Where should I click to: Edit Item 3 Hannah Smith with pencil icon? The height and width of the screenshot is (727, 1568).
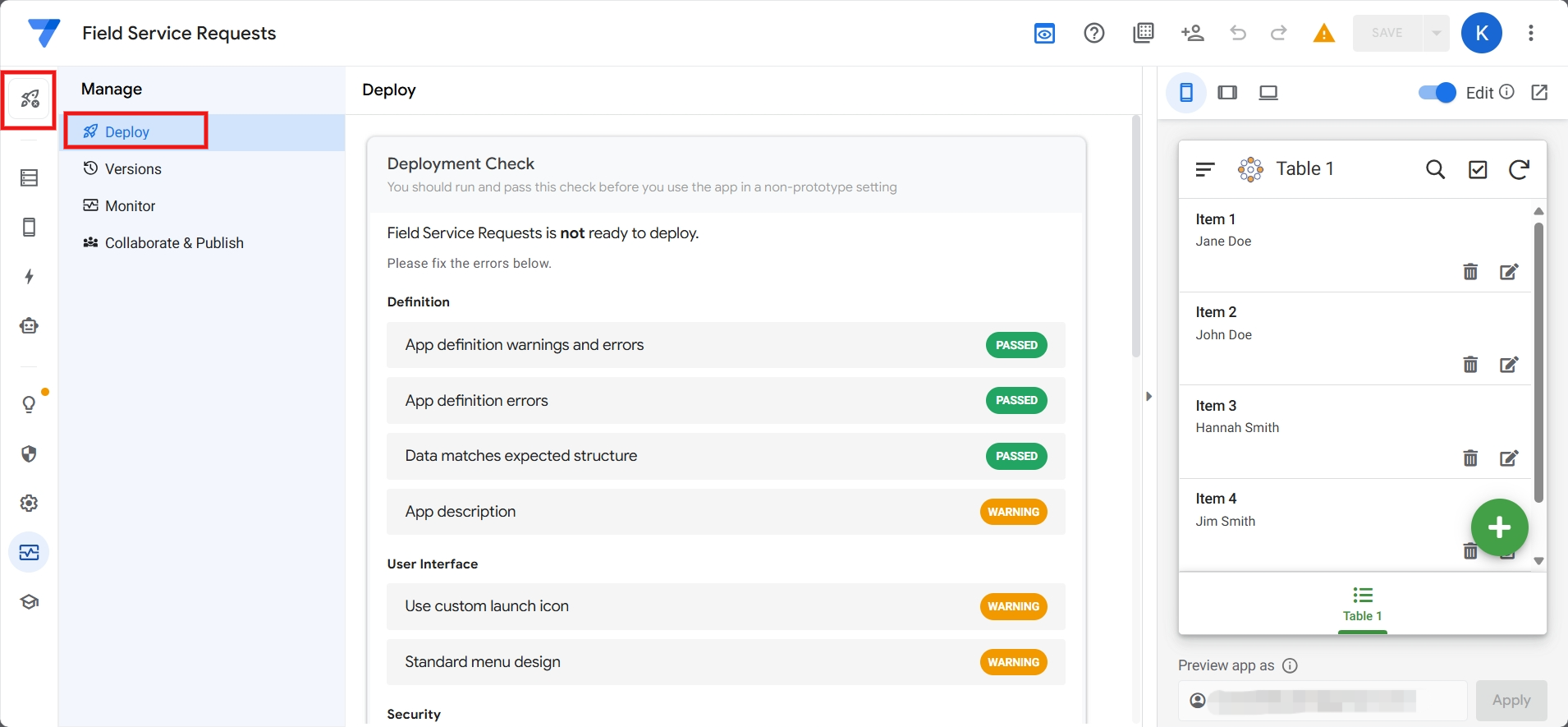[1509, 458]
